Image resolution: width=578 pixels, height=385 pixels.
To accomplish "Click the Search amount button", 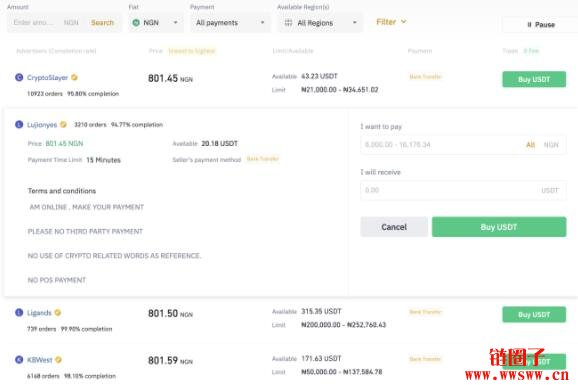I will (102, 23).
